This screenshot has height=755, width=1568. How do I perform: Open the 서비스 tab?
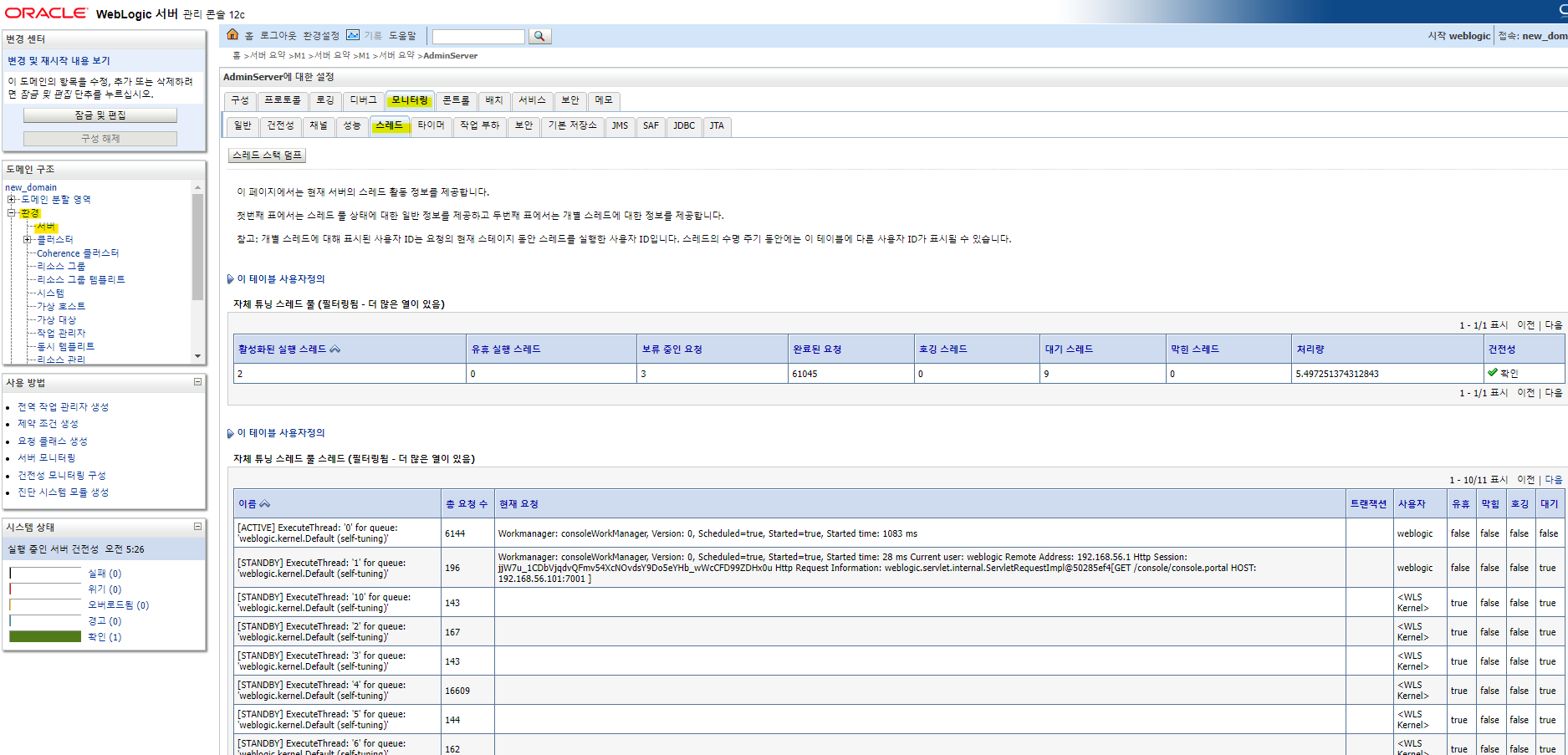tap(532, 100)
